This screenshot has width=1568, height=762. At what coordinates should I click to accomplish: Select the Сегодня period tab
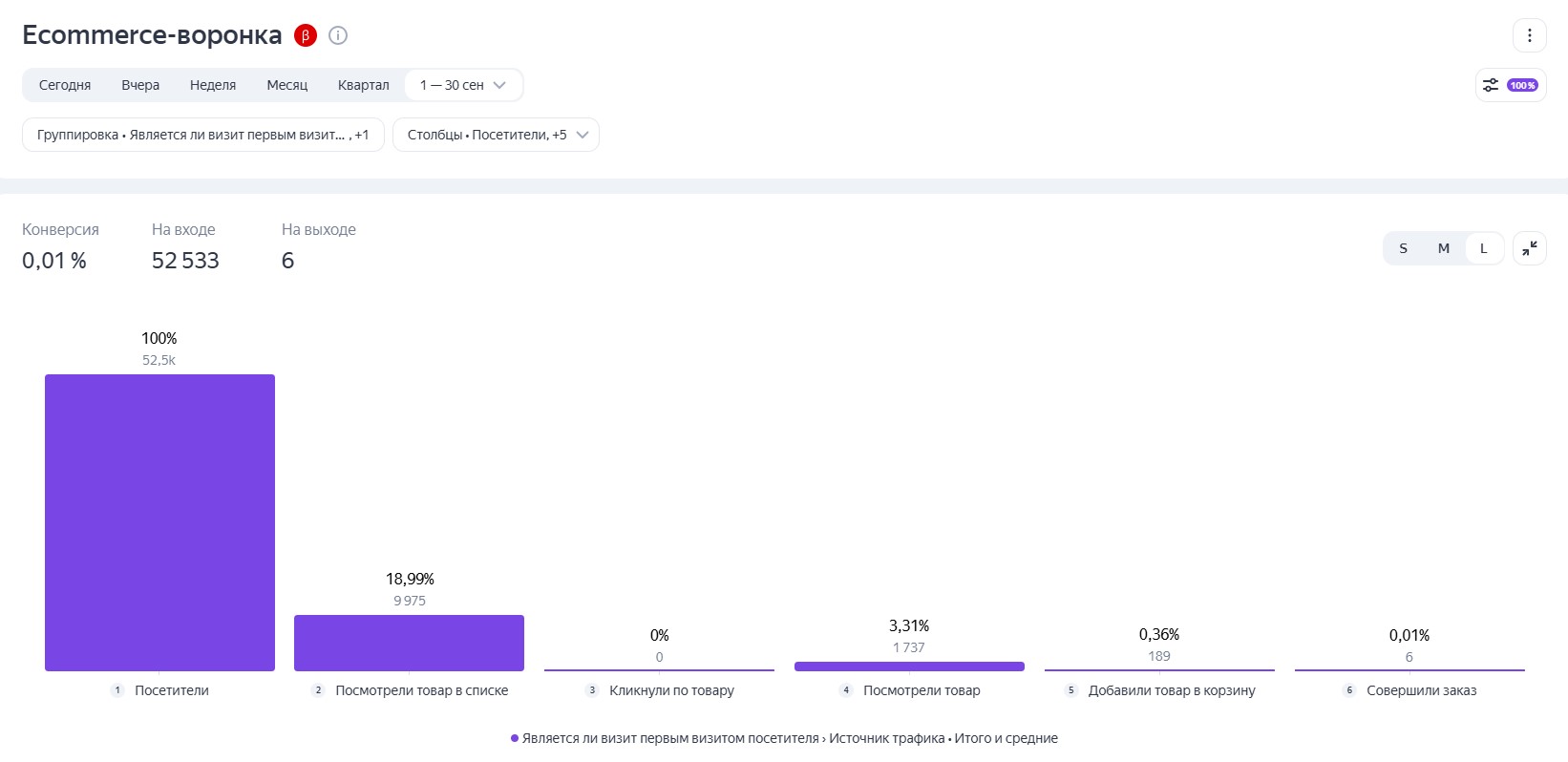[65, 85]
